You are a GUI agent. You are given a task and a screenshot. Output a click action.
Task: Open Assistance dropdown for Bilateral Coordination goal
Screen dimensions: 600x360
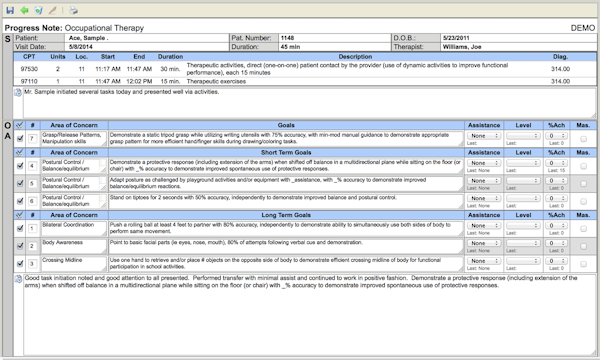click(x=484, y=226)
